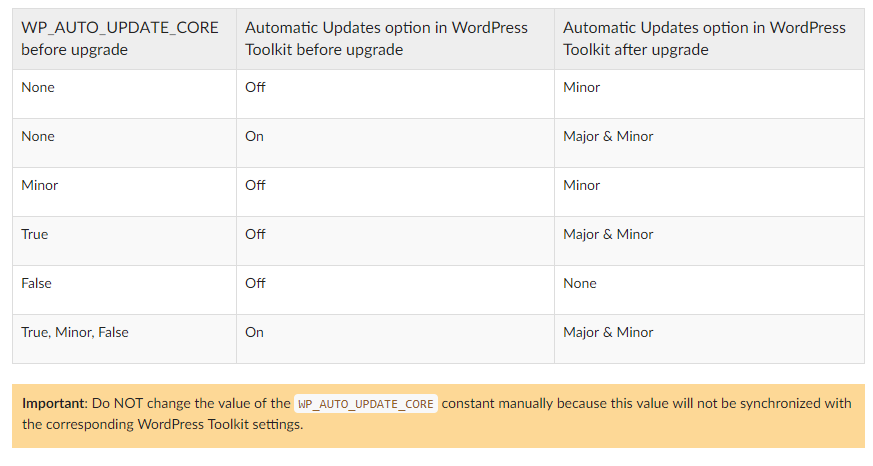Image resolution: width=873 pixels, height=466 pixels.
Task: Click 'Minor' result in the first table row
Action: (582, 87)
